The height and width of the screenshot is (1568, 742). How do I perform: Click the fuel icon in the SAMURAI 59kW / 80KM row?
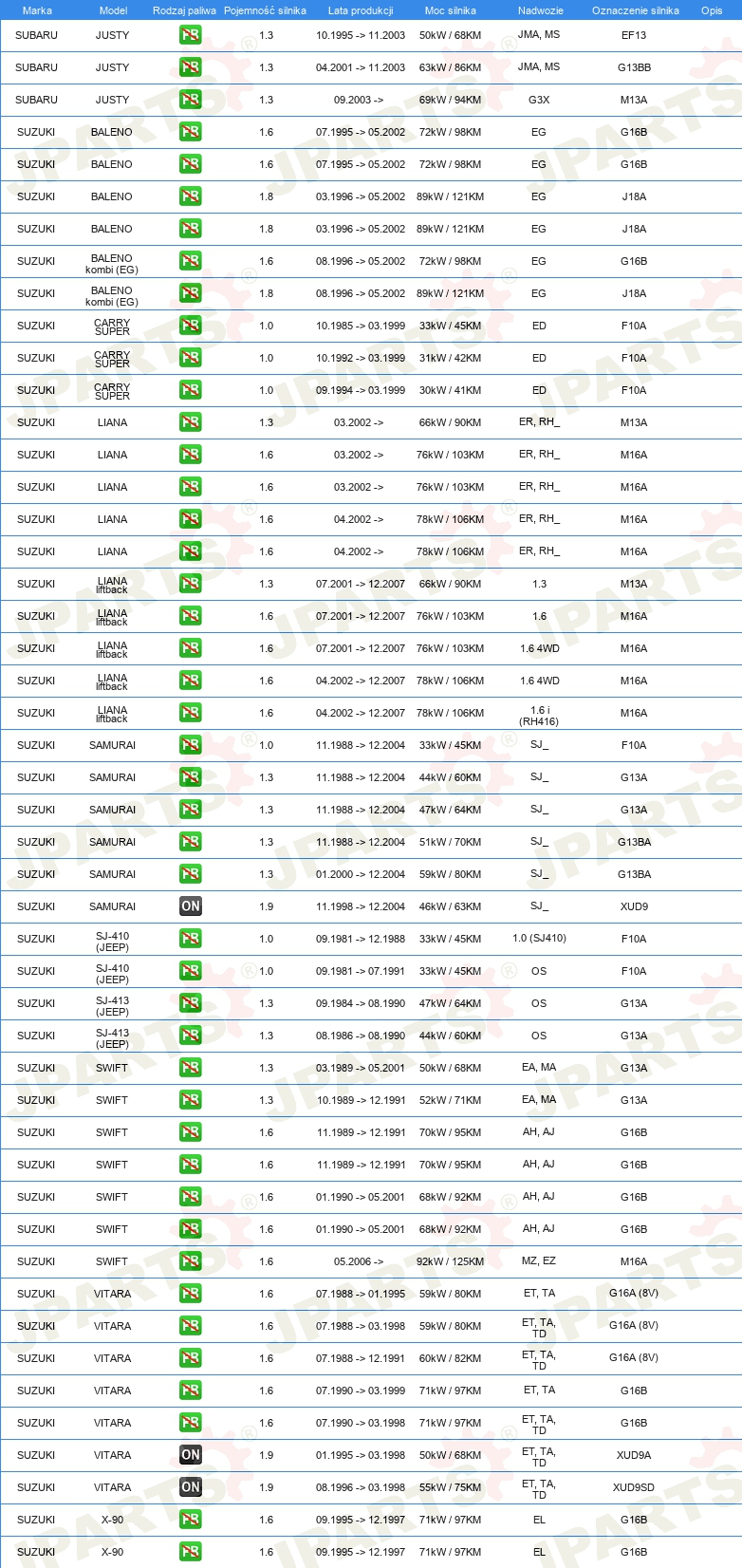click(x=191, y=874)
